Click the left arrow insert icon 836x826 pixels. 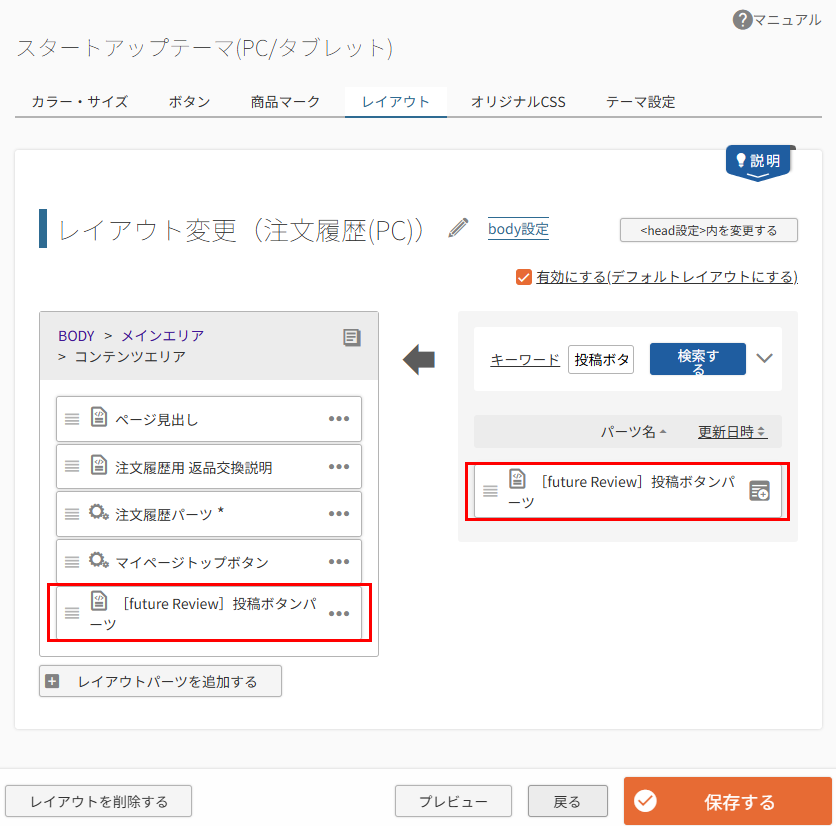pos(419,358)
